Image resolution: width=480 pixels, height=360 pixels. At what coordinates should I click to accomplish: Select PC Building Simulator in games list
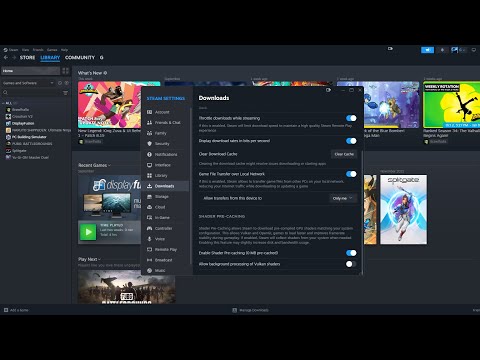(29, 137)
